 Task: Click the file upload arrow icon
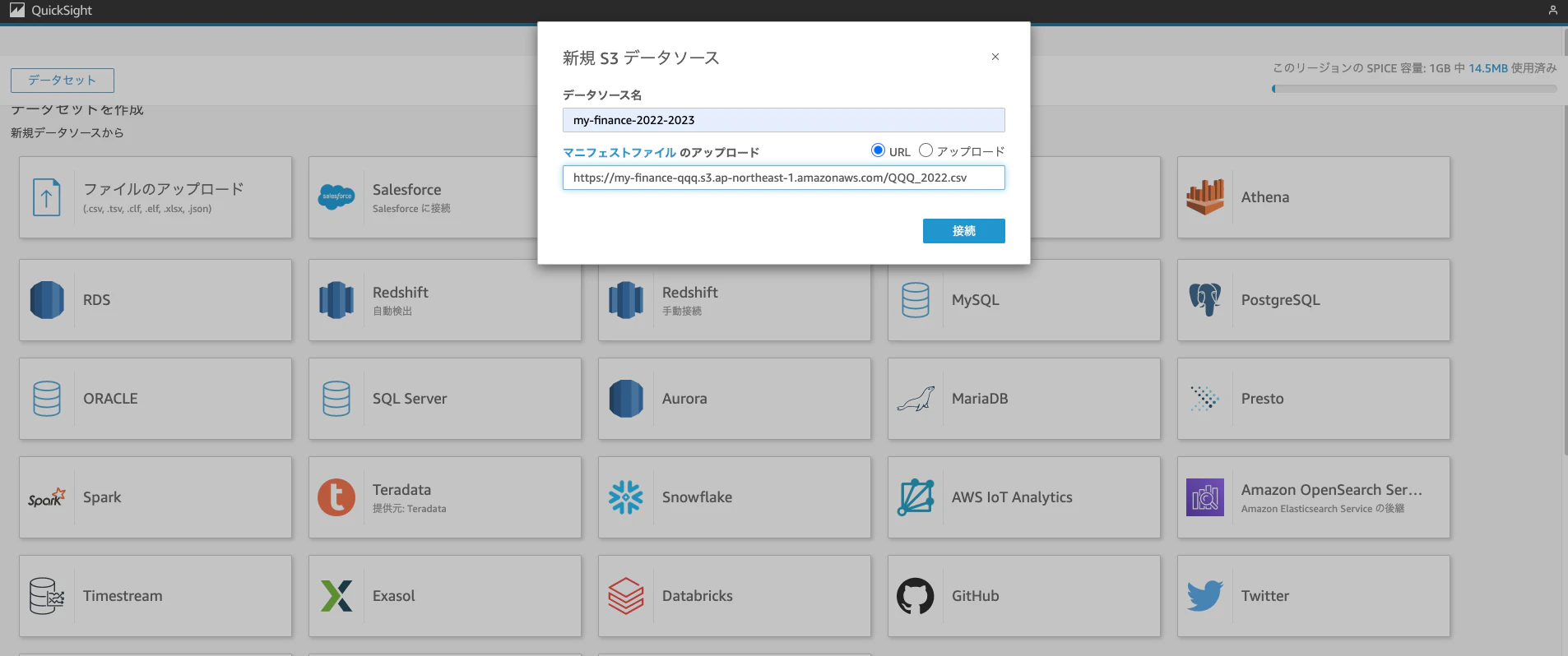click(x=47, y=197)
